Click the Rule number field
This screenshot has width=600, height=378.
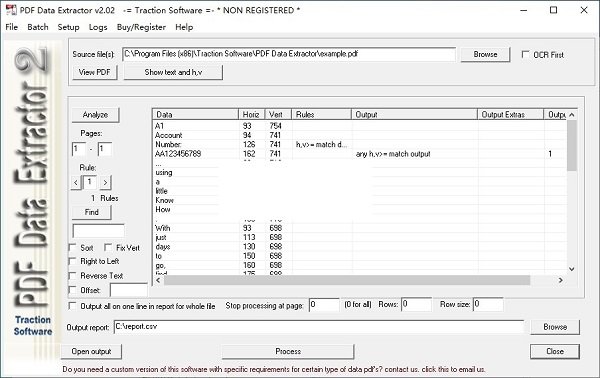click(x=90, y=182)
